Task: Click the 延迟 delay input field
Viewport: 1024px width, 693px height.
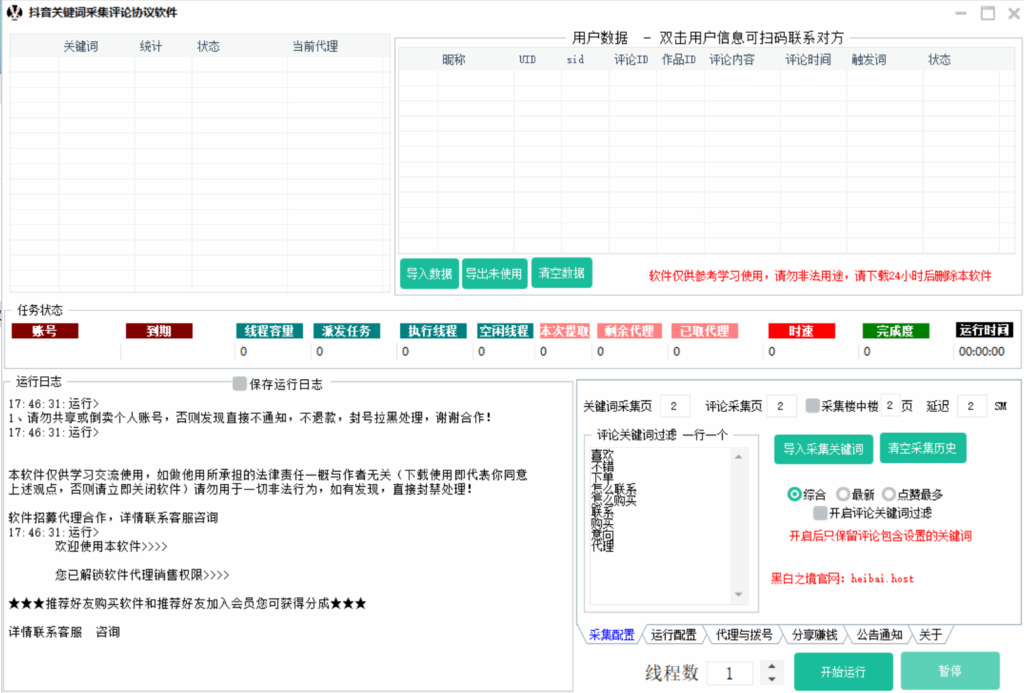Action: pos(972,406)
